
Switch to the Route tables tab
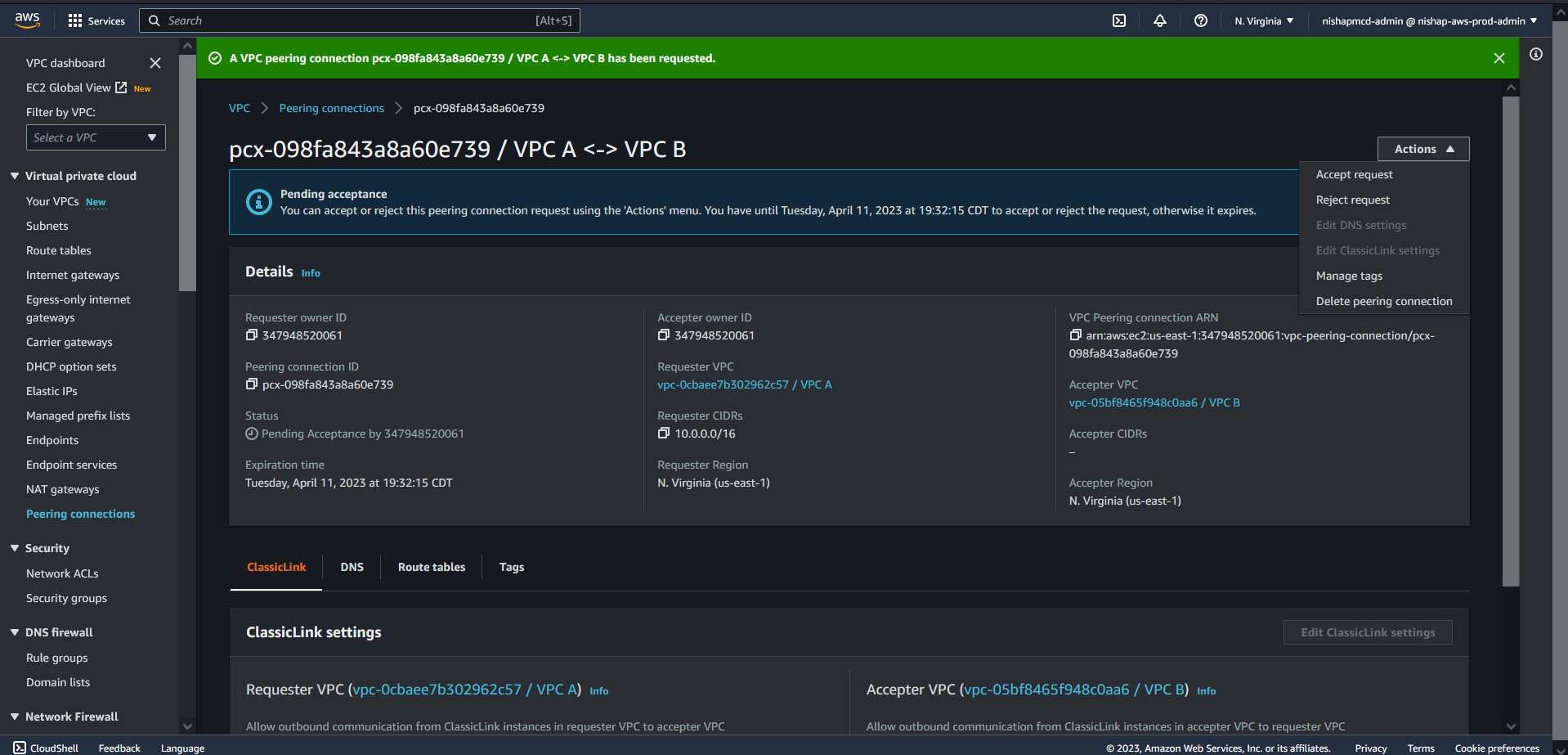[431, 567]
